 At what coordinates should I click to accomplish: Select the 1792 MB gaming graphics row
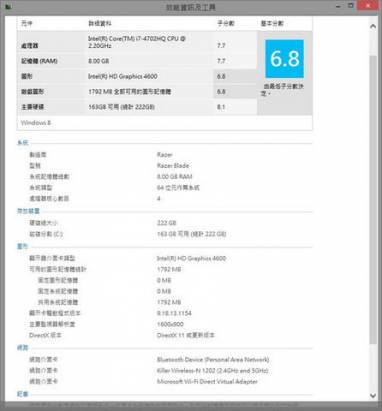(137, 92)
